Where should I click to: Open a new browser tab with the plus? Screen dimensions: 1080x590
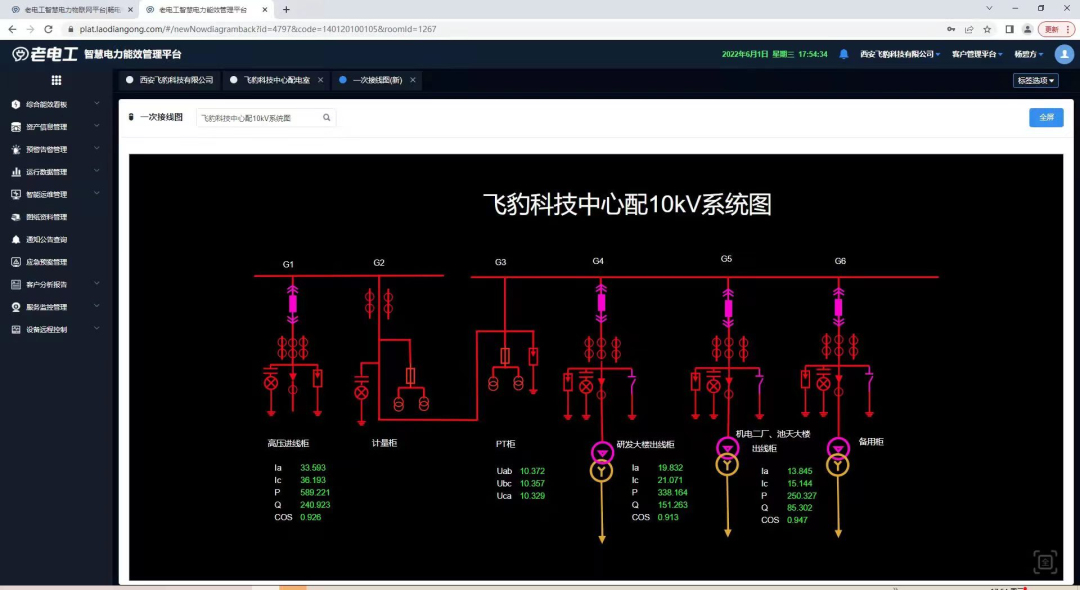tap(287, 10)
